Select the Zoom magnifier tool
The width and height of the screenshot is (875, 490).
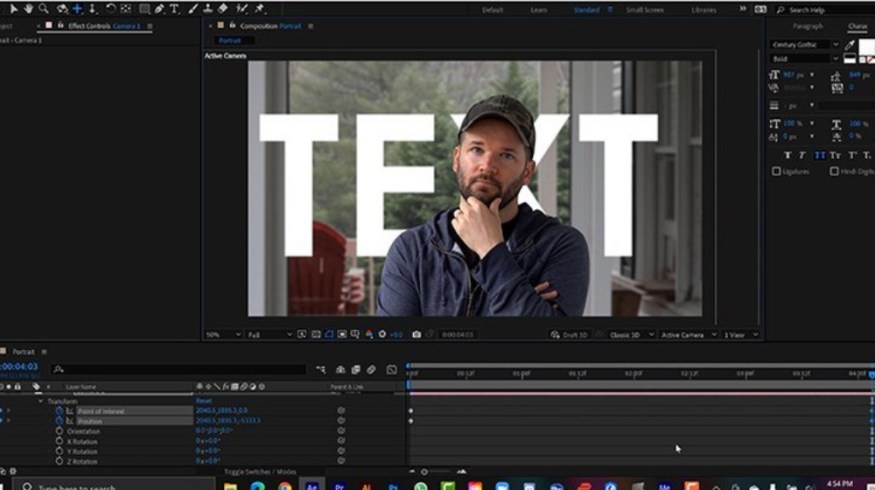(43, 9)
